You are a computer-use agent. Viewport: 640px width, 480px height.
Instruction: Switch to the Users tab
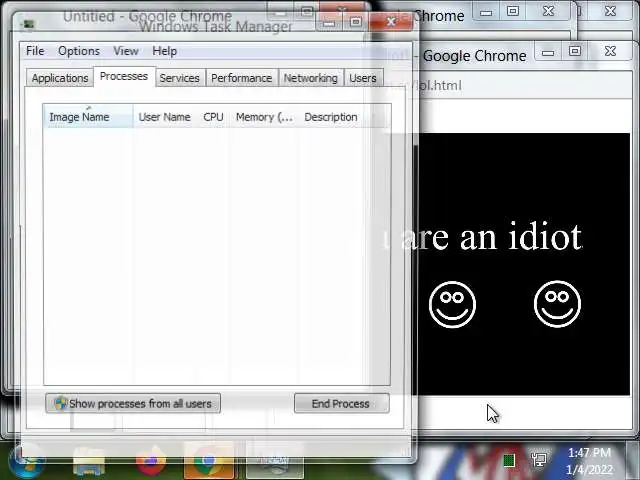coord(363,78)
